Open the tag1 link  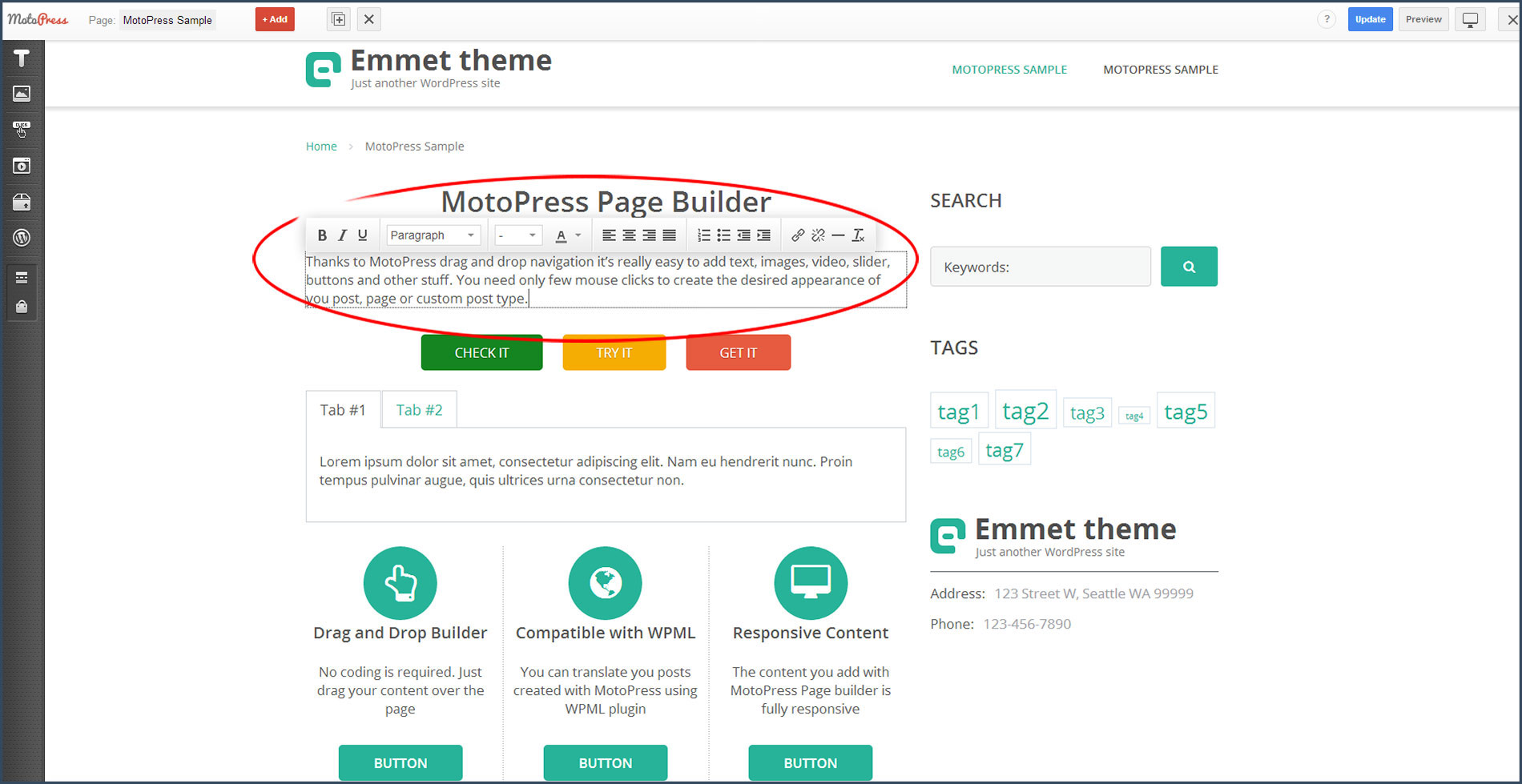tap(959, 412)
